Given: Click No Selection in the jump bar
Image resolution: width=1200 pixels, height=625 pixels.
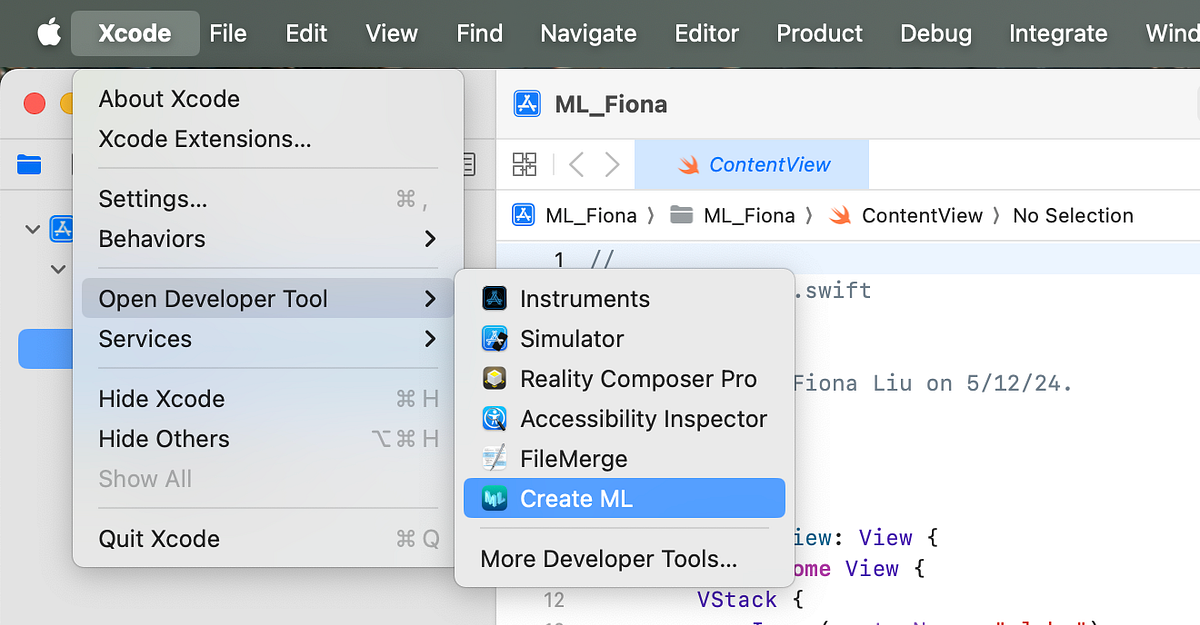Looking at the screenshot, I should pos(1072,215).
